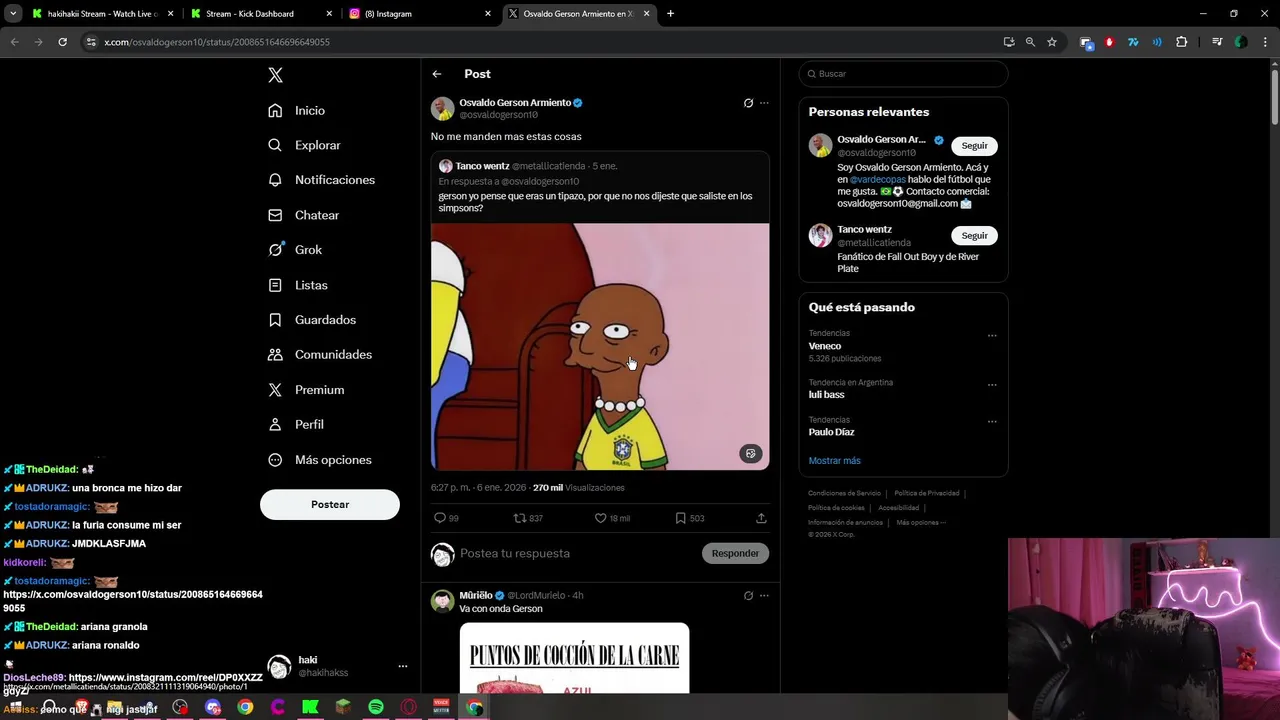The height and width of the screenshot is (720, 1280).
Task: Switch to the Instagram browser tab
Action: 419,14
